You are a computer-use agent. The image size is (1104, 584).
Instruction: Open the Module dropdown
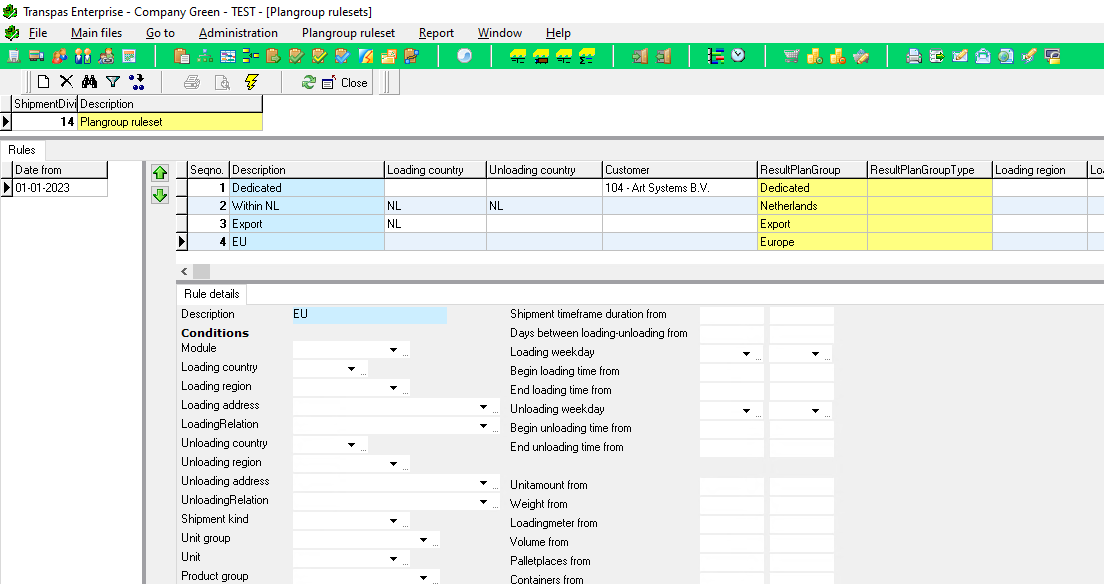tap(393, 349)
